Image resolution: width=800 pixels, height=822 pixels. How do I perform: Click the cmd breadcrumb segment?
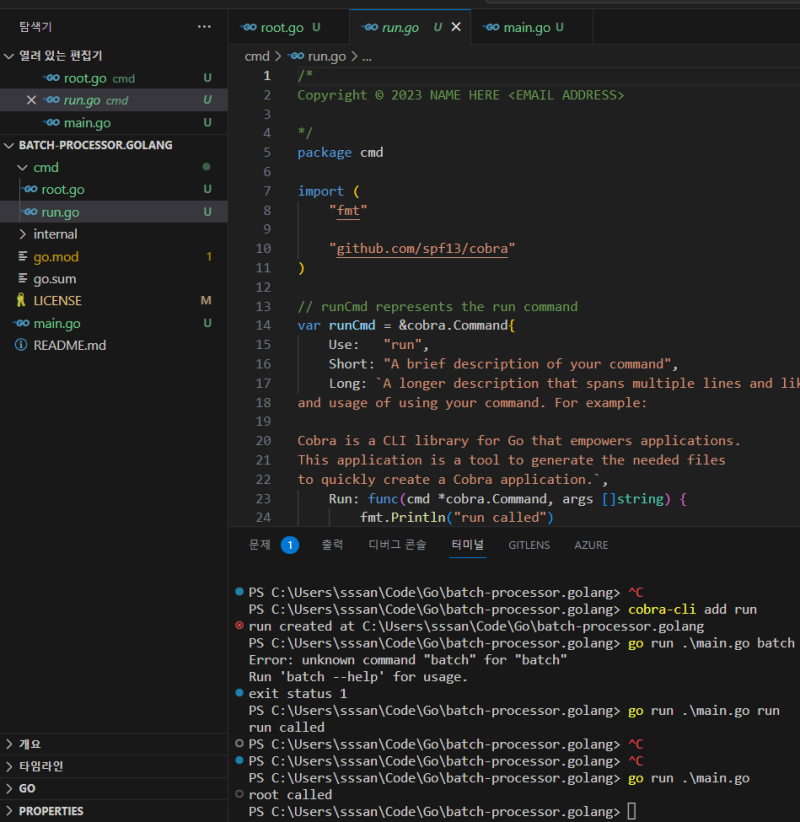click(257, 57)
